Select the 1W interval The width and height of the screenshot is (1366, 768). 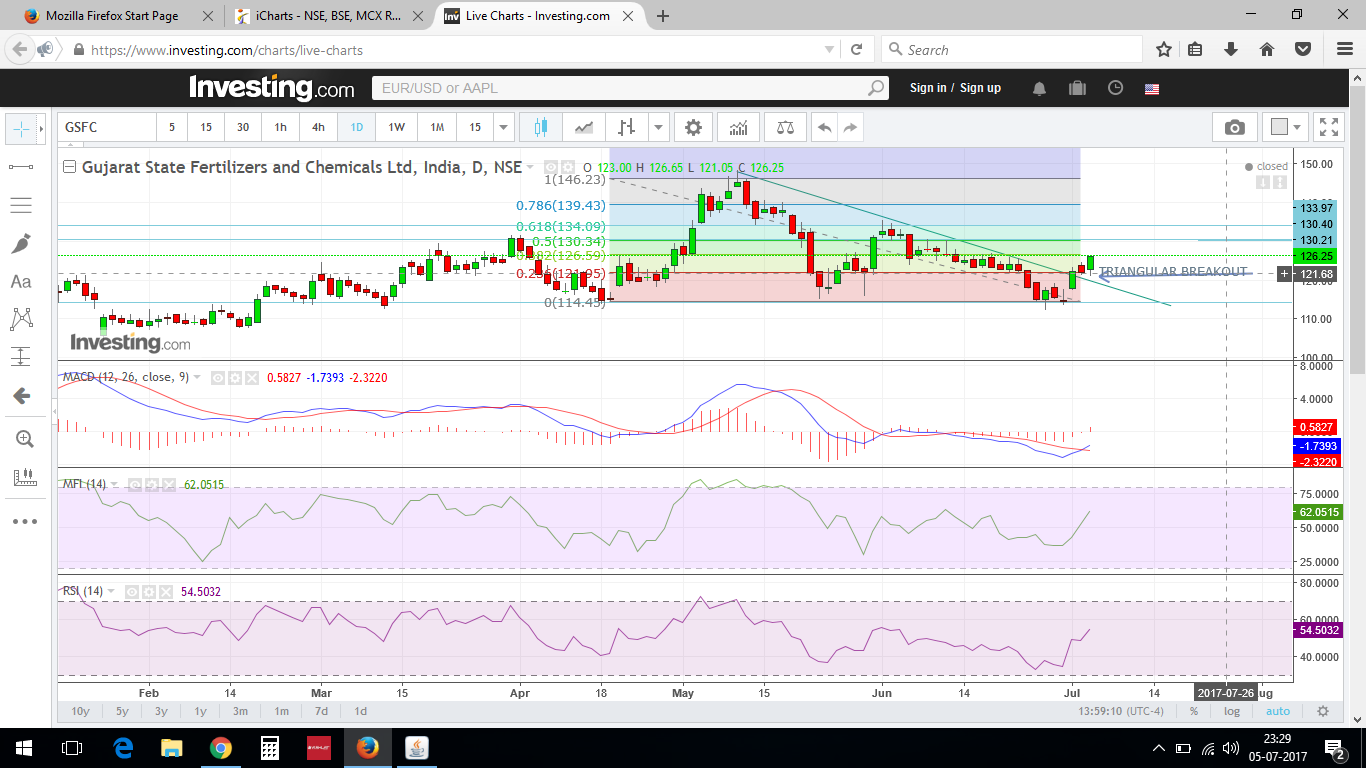[396, 127]
